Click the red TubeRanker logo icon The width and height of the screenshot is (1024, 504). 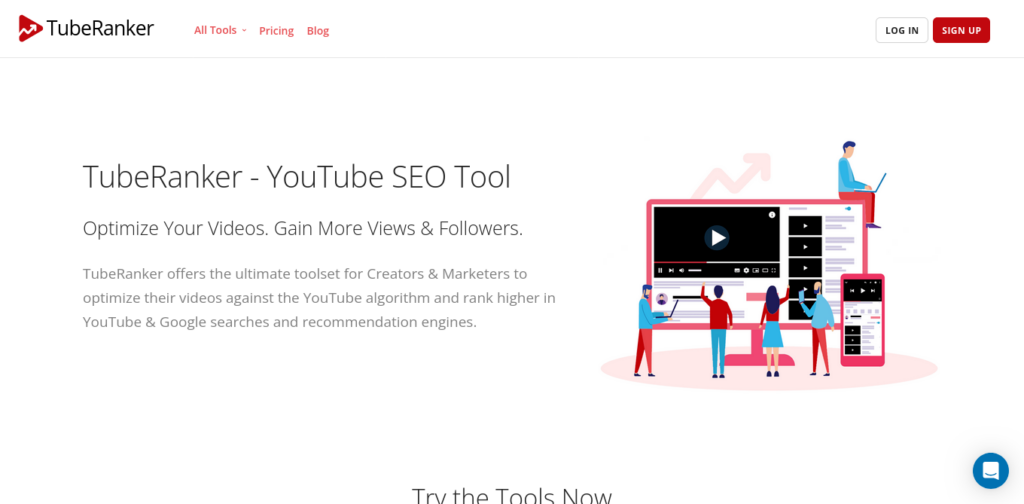[x=31, y=29]
